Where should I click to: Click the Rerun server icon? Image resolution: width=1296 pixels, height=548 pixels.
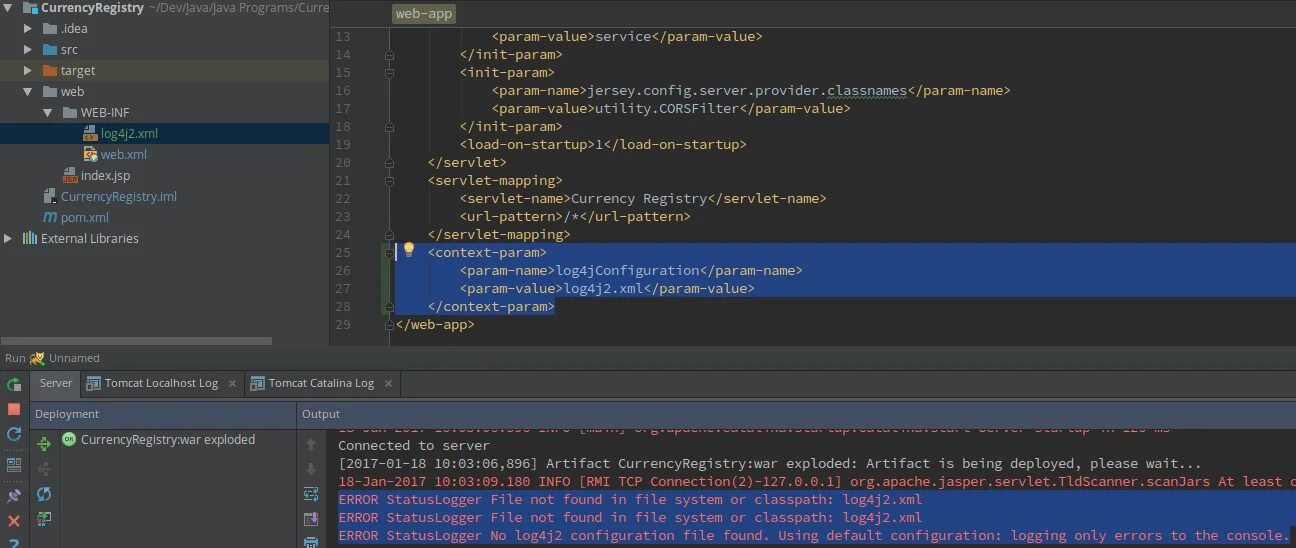14,385
